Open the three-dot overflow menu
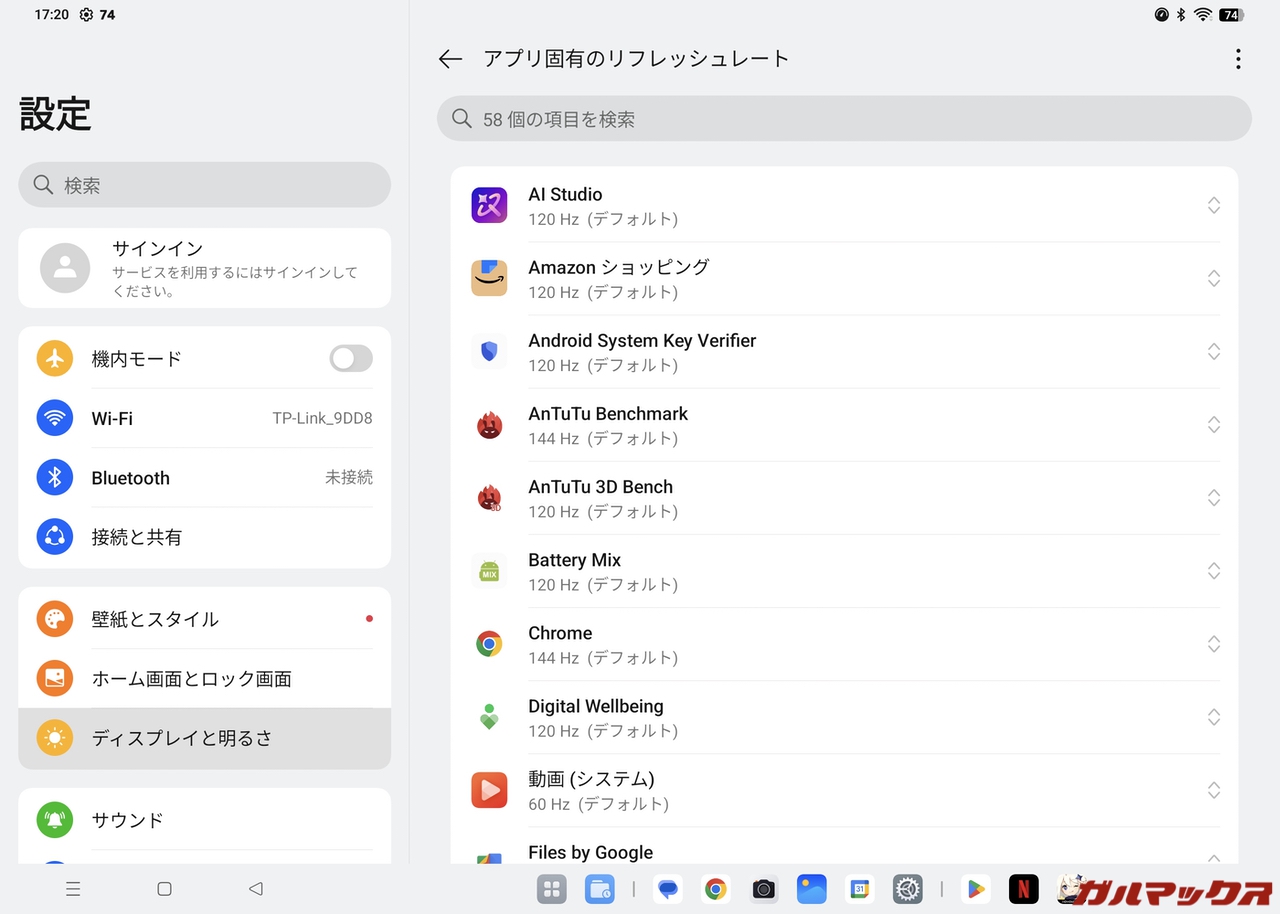Screen dimensions: 1280x914 (1237, 59)
